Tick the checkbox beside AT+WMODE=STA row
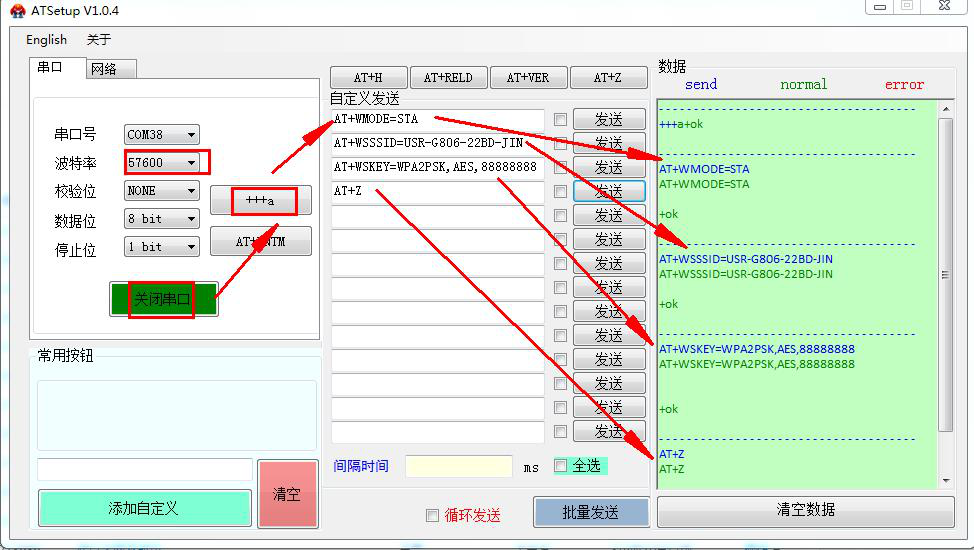The height and width of the screenshot is (550, 974). 560,119
